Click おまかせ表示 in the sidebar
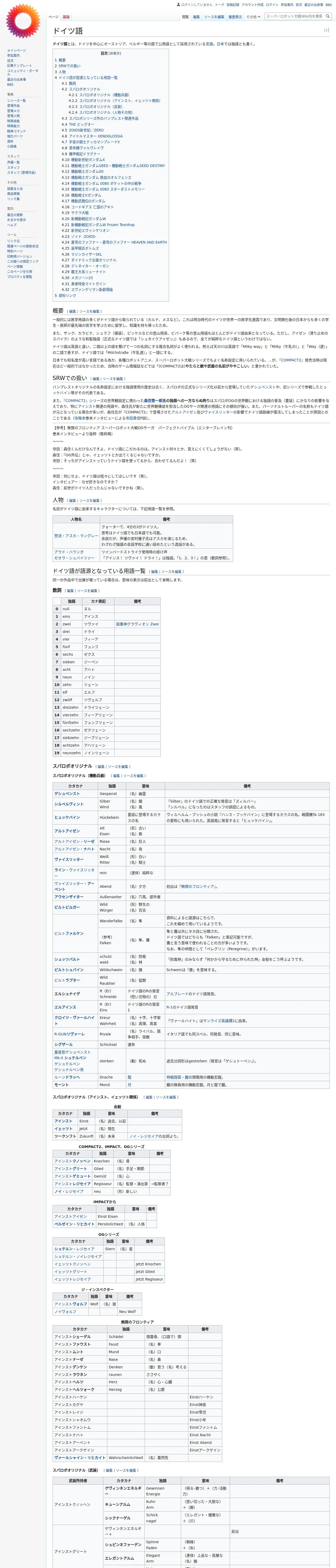 [x=16, y=220]
